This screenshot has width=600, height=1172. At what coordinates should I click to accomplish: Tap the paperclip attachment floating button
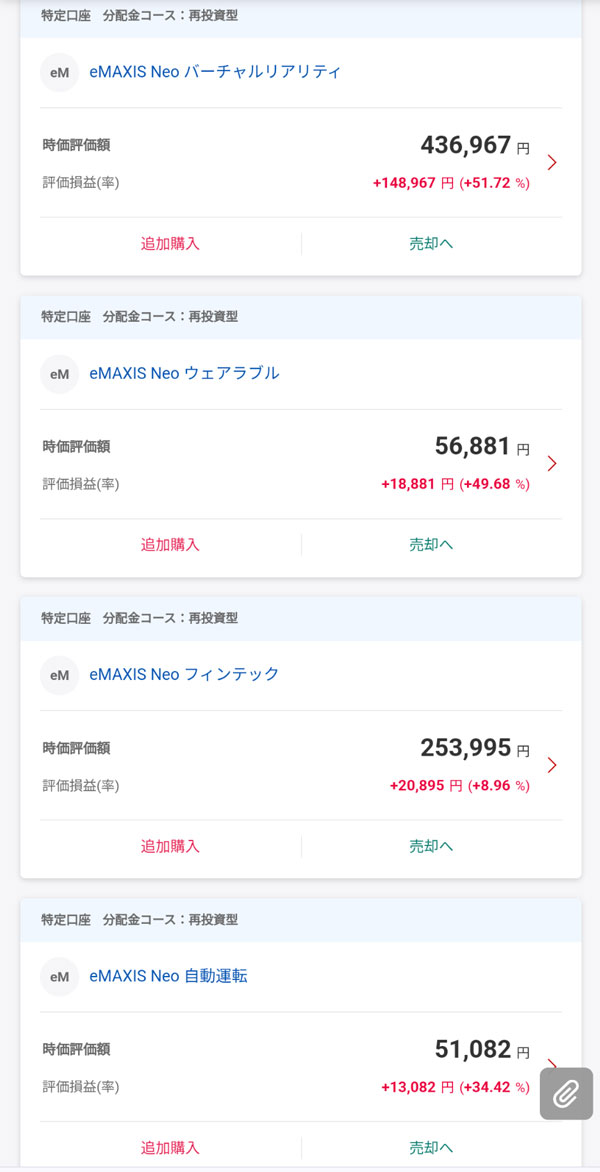tap(566, 1093)
